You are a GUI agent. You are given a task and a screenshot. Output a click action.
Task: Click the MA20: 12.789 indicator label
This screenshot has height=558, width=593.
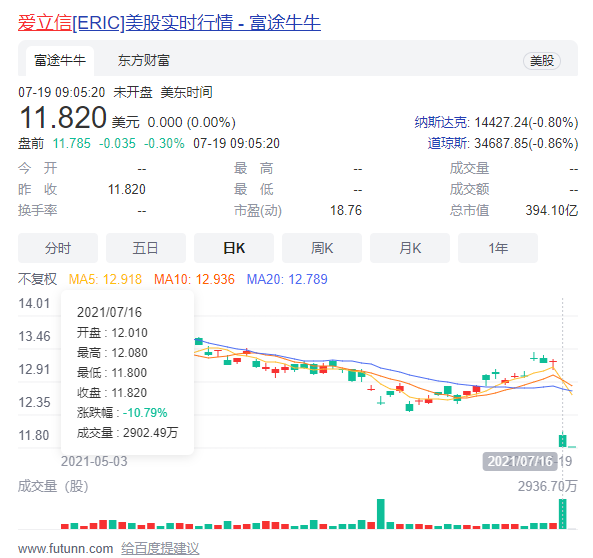(287, 279)
